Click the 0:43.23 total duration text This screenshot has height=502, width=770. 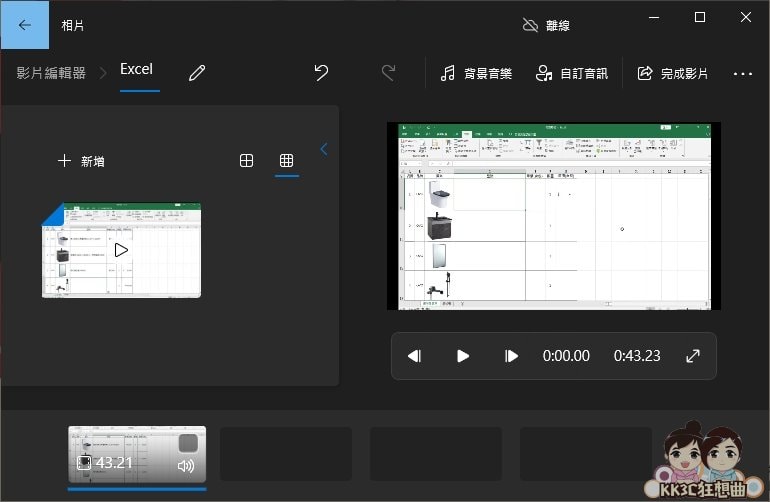click(x=637, y=356)
